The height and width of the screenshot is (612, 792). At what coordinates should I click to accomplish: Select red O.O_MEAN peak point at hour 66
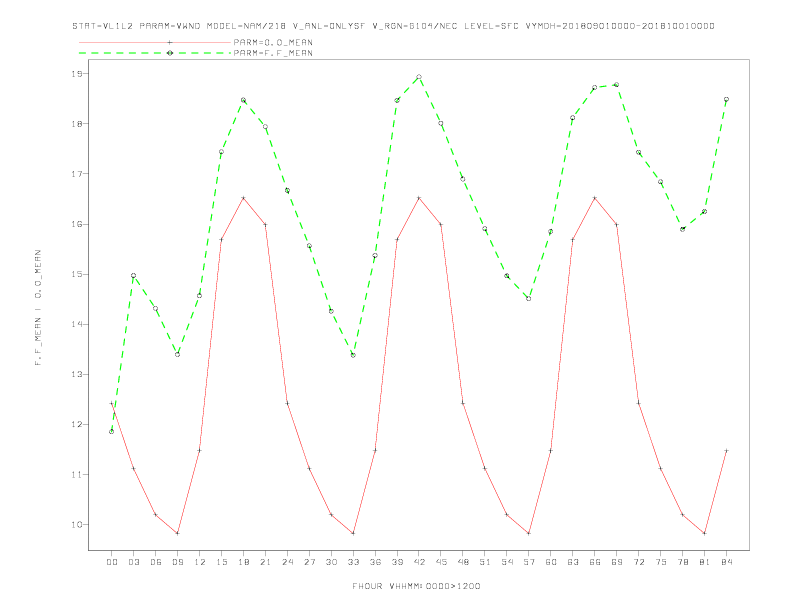point(595,198)
